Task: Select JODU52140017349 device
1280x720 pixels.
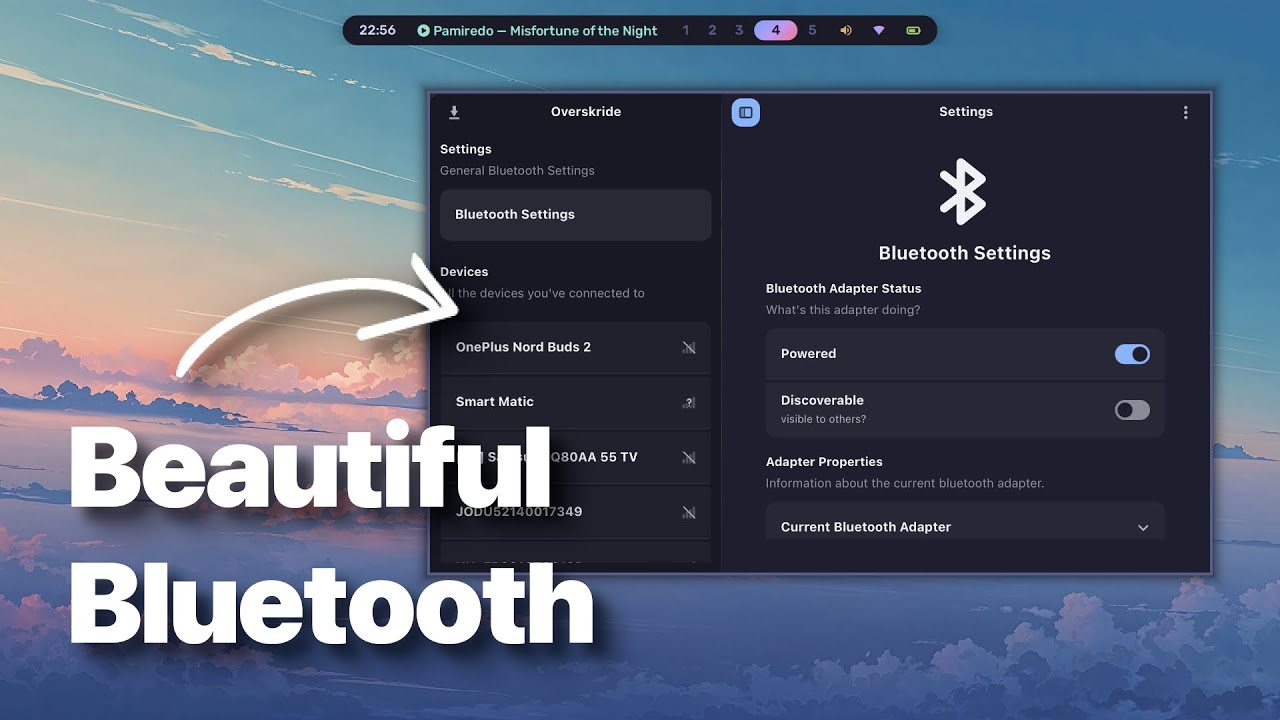Action: (x=575, y=512)
